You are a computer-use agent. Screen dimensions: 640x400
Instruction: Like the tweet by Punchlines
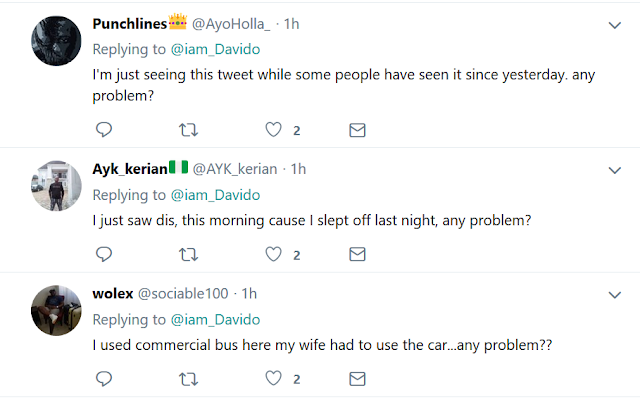pos(271,131)
